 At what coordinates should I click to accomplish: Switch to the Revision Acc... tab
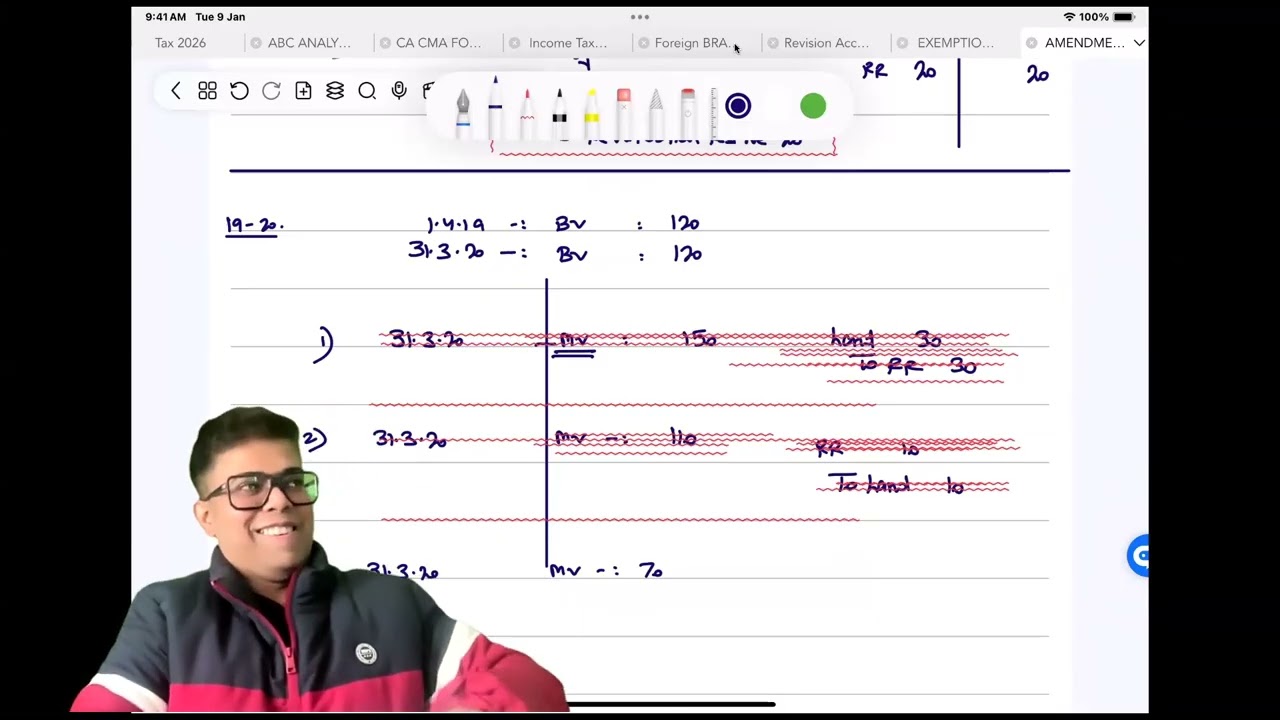[x=826, y=43]
